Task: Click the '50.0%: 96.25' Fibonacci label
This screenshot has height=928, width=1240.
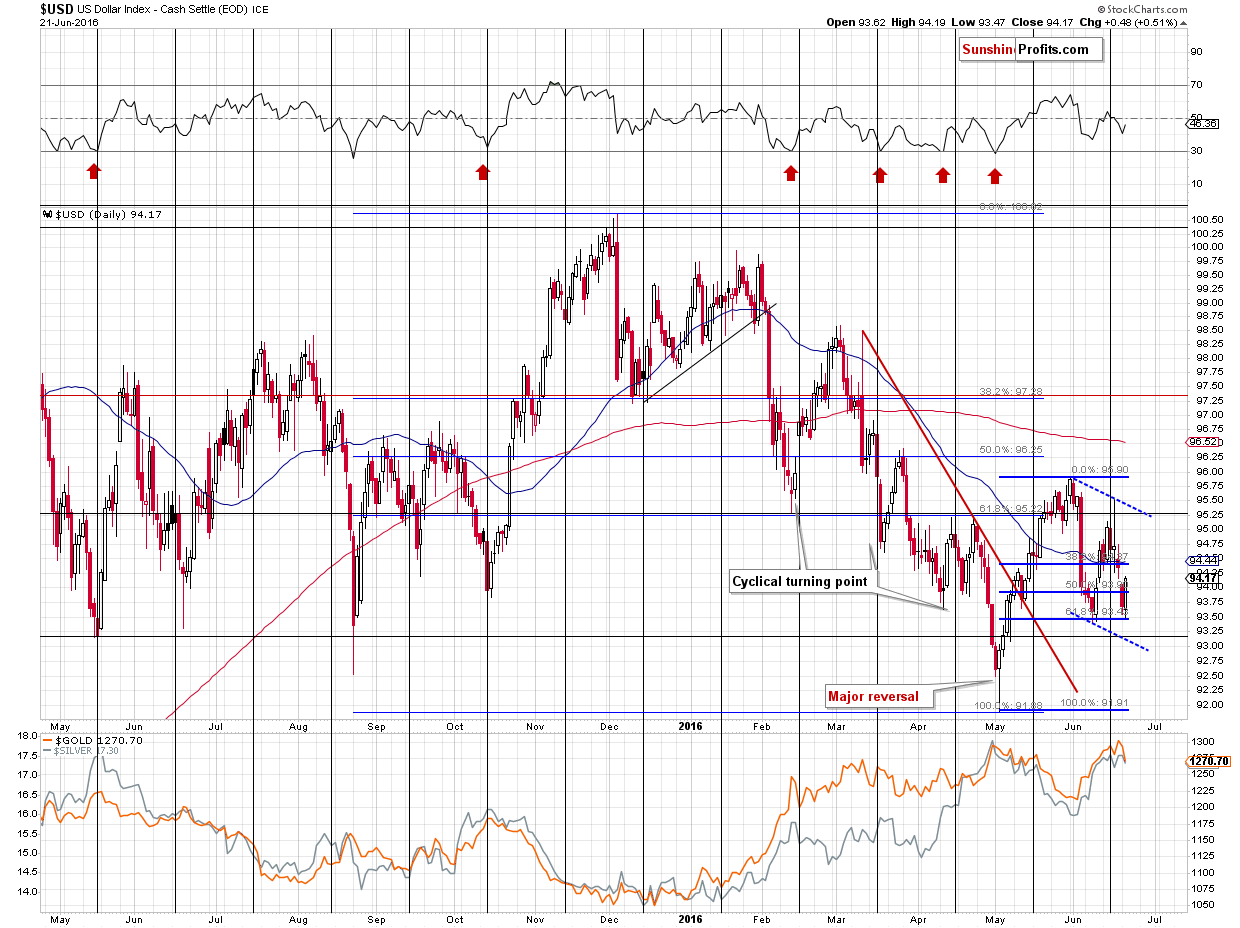Action: click(x=1009, y=450)
